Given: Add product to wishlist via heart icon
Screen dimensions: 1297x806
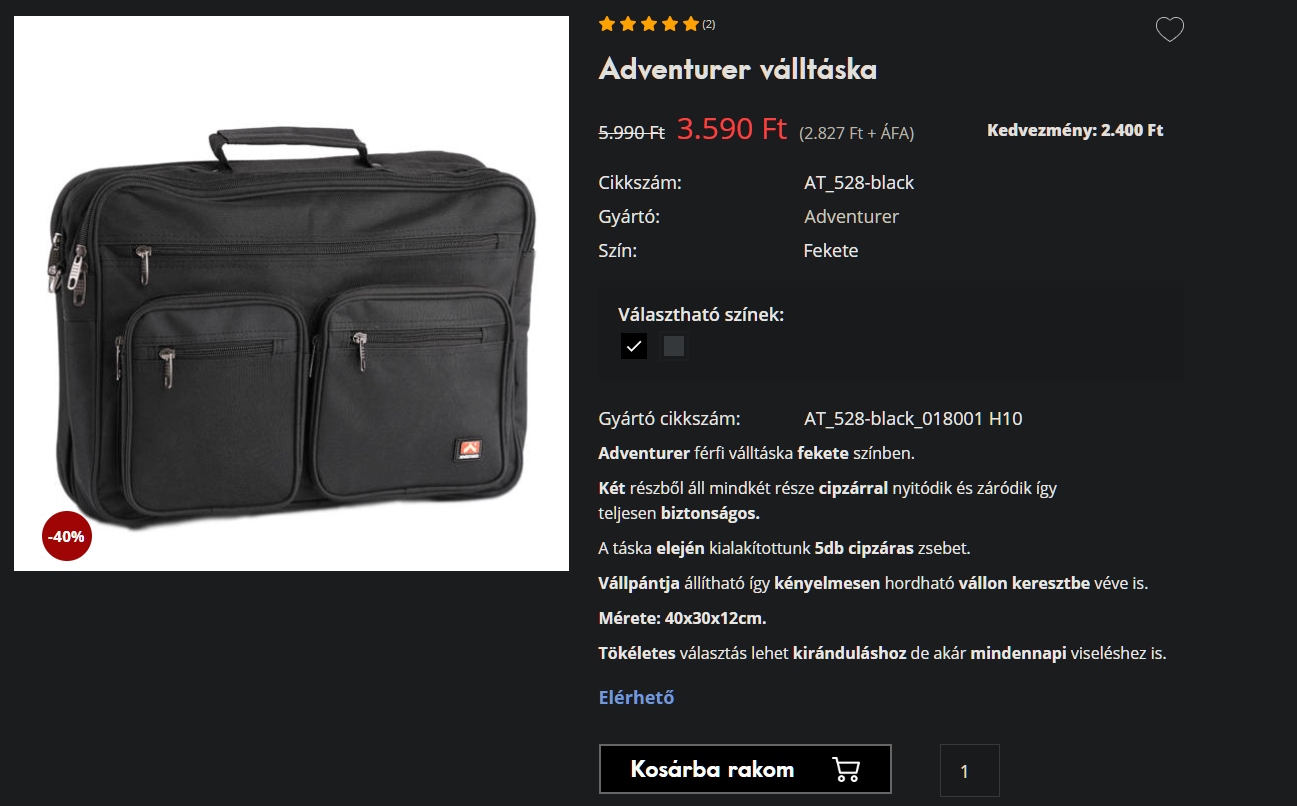Looking at the screenshot, I should 1169,30.
